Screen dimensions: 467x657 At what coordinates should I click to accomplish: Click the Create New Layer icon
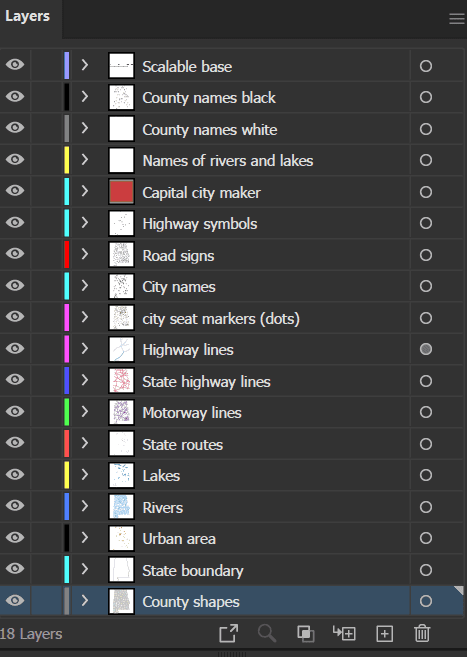tap(384, 634)
